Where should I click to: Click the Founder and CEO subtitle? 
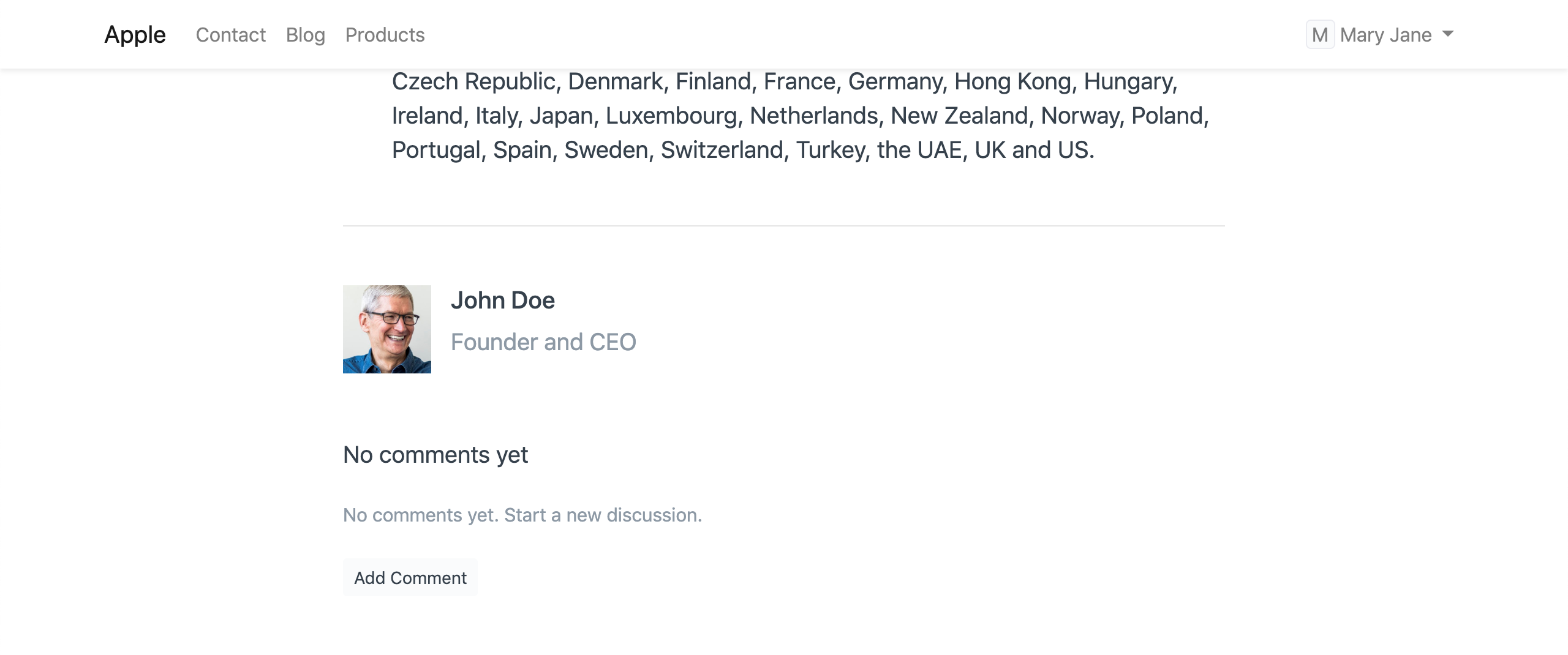tap(543, 342)
